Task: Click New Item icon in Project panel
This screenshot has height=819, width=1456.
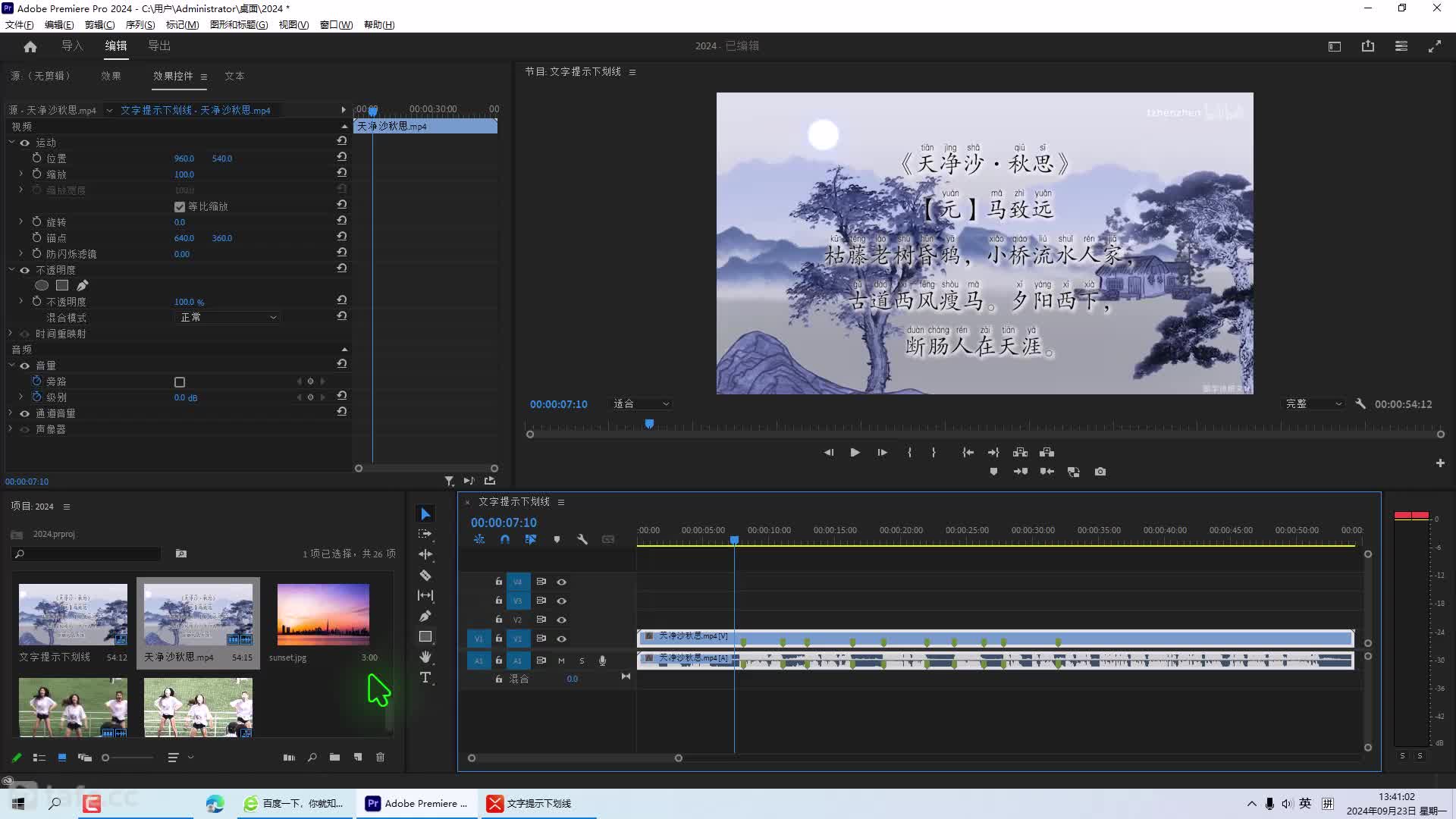Action: 358,758
